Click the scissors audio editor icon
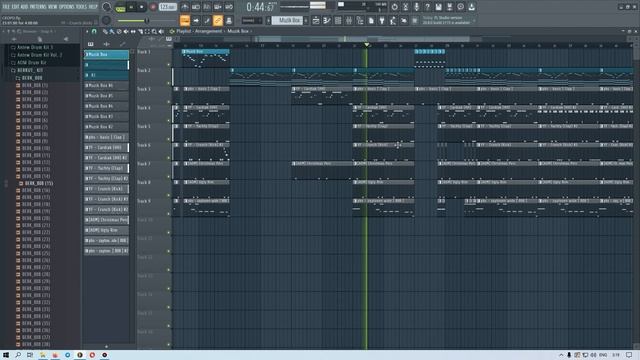Image resolution: width=640 pixels, height=360 pixels. click(x=405, y=7)
